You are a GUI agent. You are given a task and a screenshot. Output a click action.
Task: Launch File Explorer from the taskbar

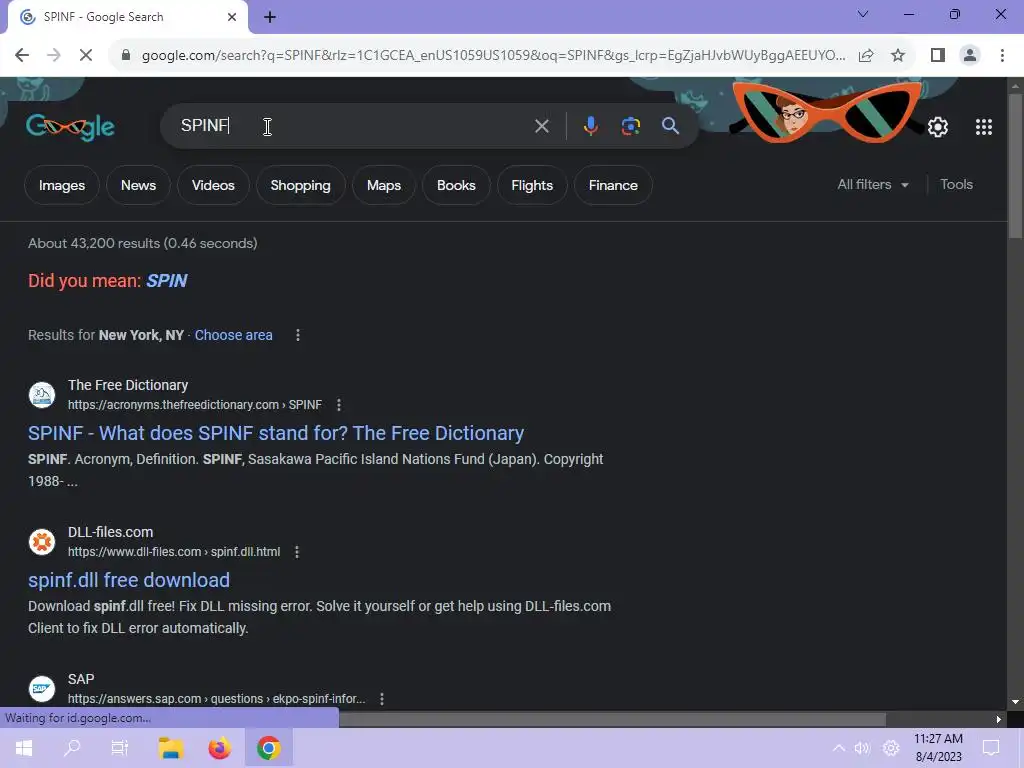(170, 748)
